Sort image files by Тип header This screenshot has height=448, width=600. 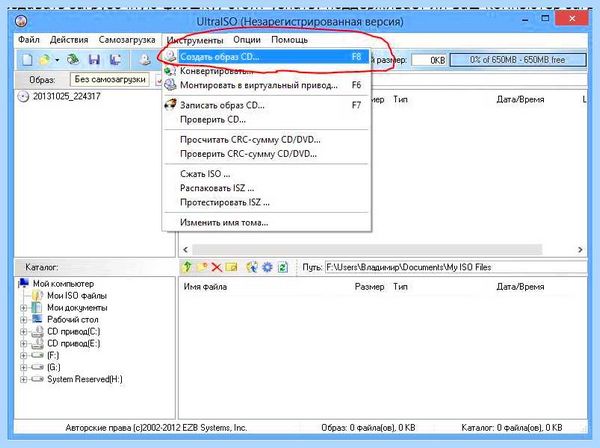tap(400, 99)
